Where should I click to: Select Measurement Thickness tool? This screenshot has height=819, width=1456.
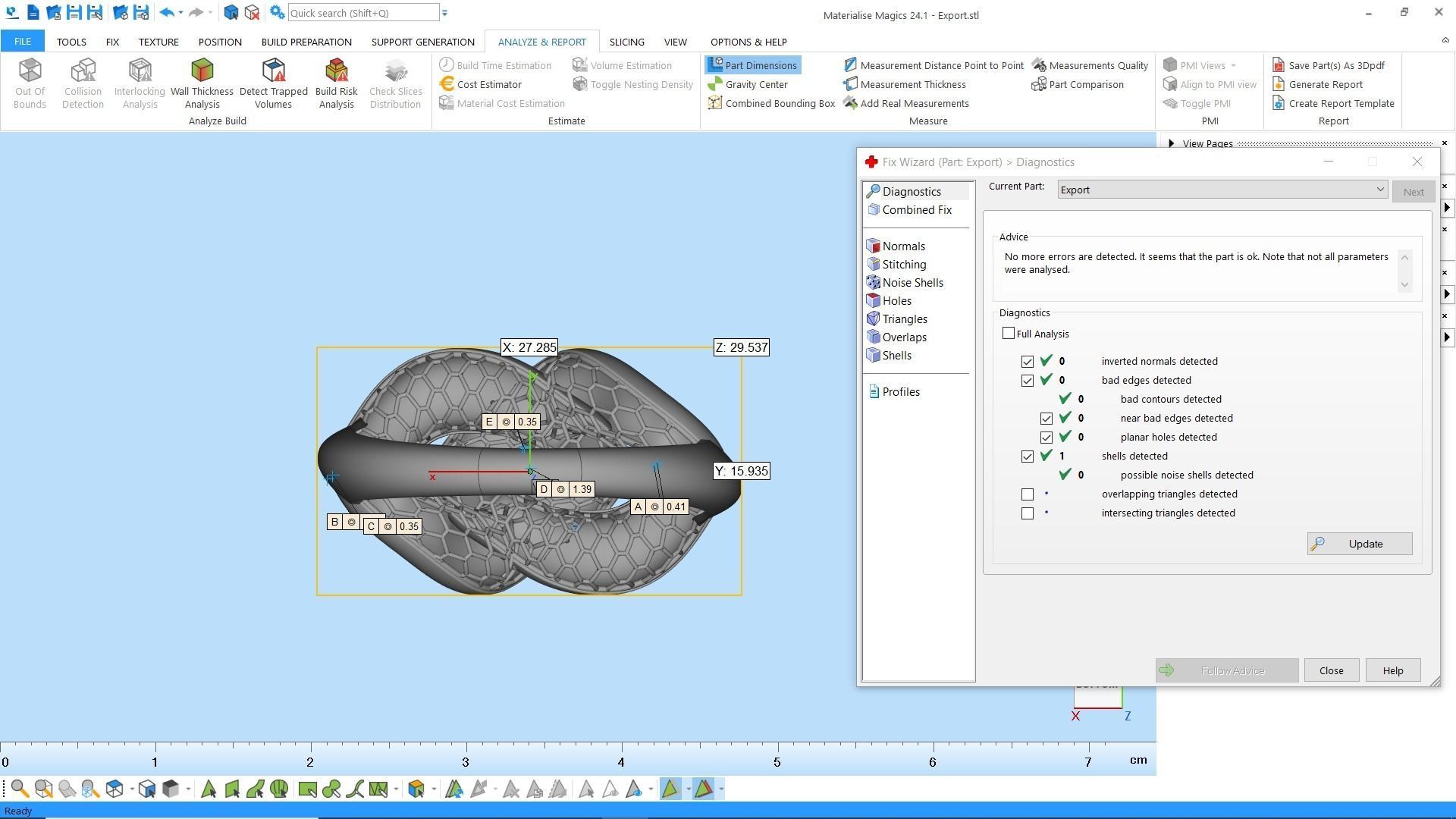coord(912,84)
